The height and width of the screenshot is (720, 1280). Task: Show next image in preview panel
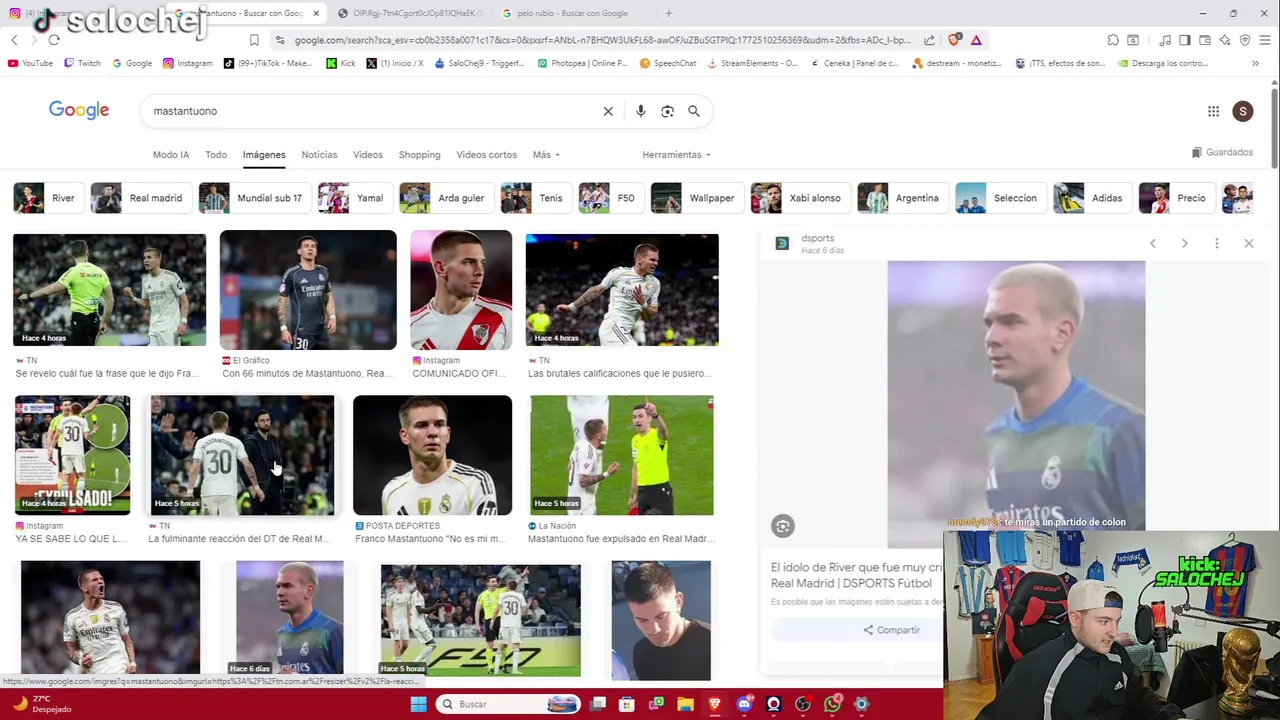point(1185,243)
